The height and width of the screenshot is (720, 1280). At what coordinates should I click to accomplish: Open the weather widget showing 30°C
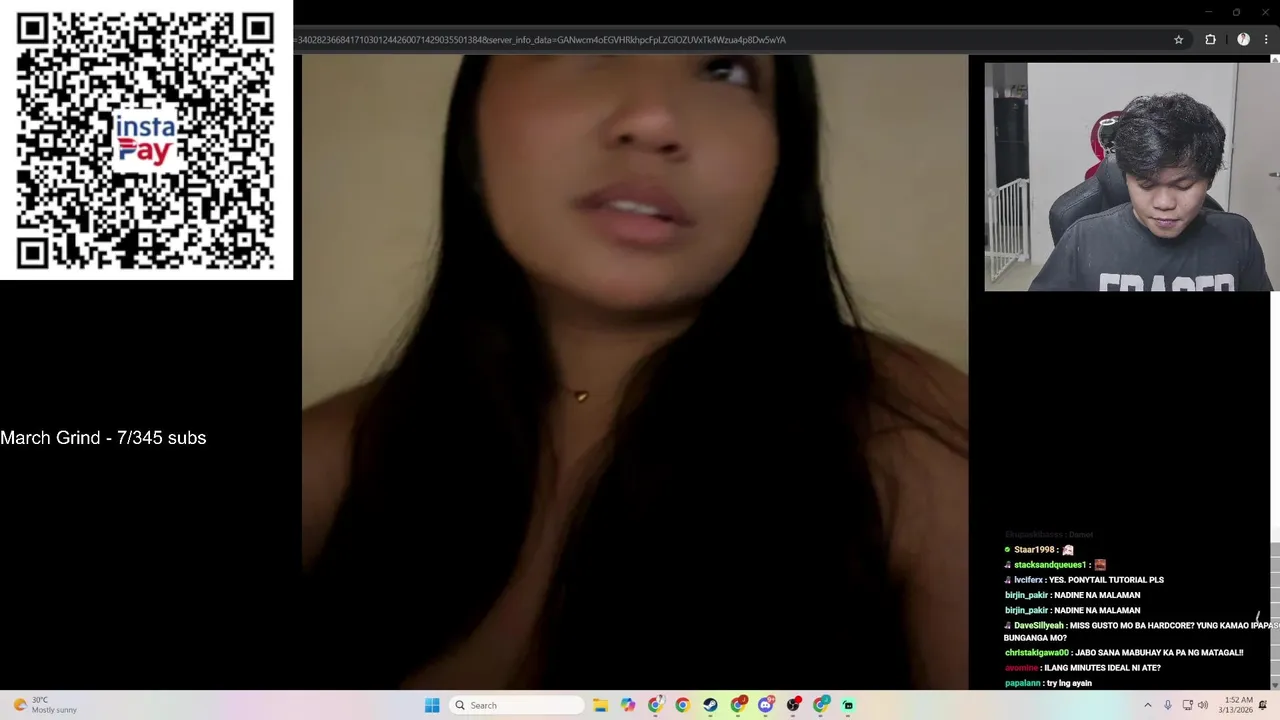(45, 705)
